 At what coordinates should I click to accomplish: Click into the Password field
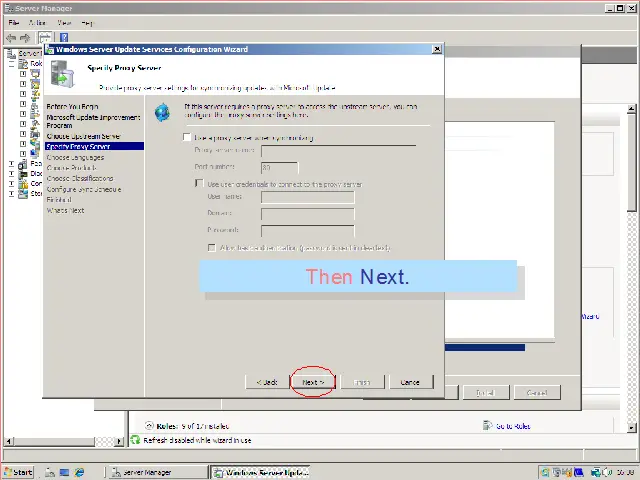308,231
